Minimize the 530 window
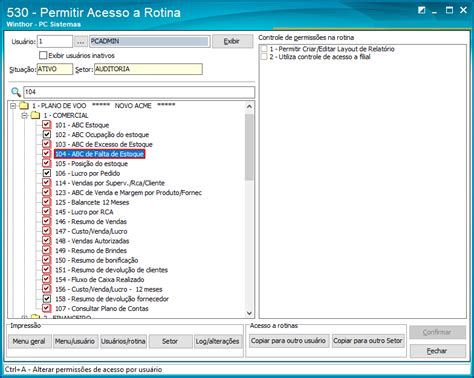Viewport: 474px width, 378px height. [434, 11]
